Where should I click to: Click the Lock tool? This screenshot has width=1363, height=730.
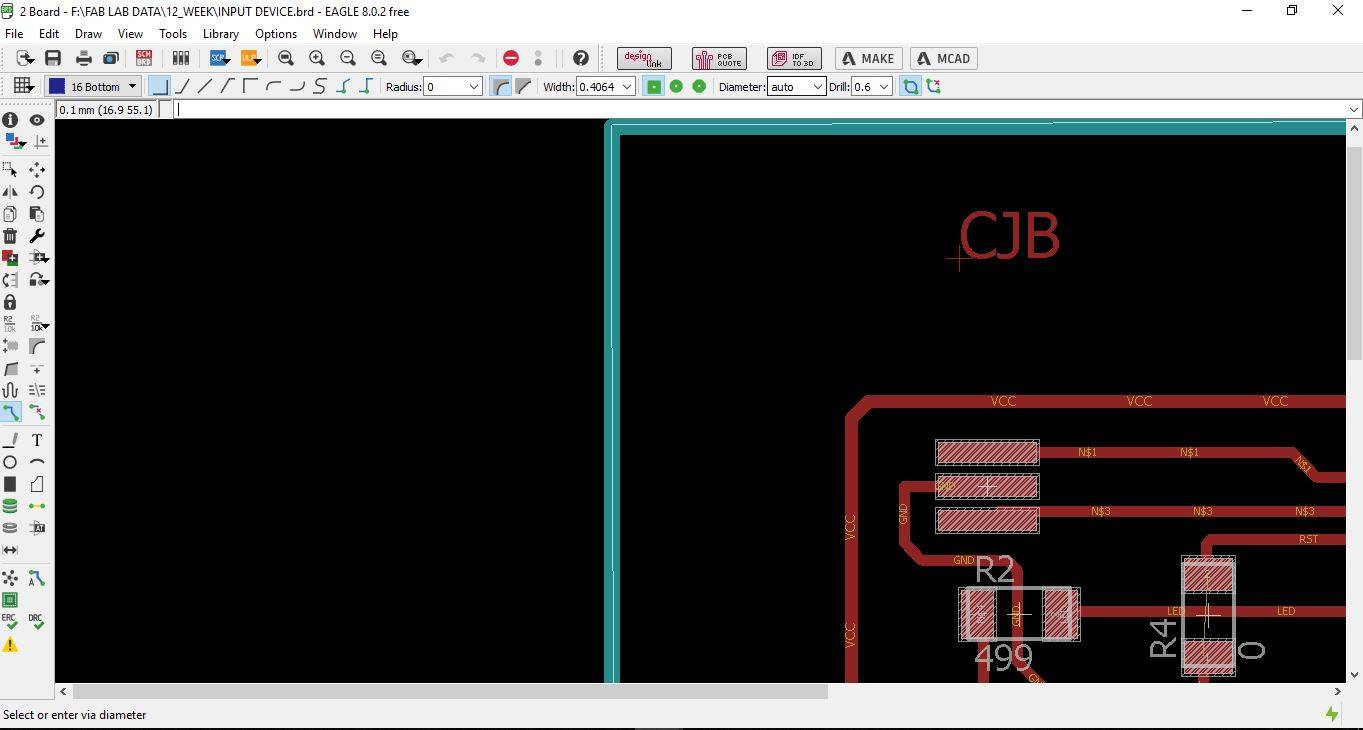click(x=10, y=302)
